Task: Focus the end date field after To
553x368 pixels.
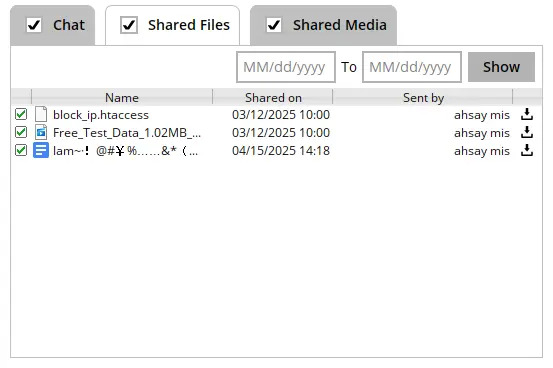Action: pyautogui.click(x=412, y=67)
